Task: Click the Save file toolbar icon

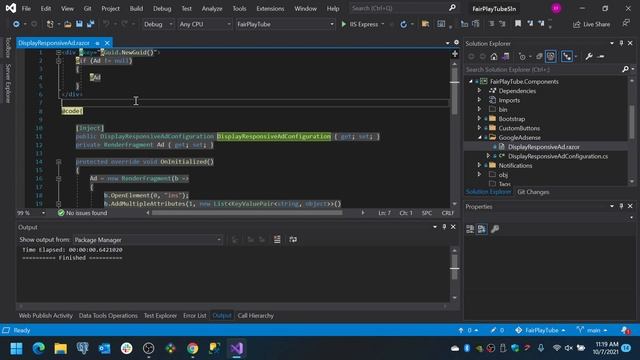Action: (x=79, y=24)
